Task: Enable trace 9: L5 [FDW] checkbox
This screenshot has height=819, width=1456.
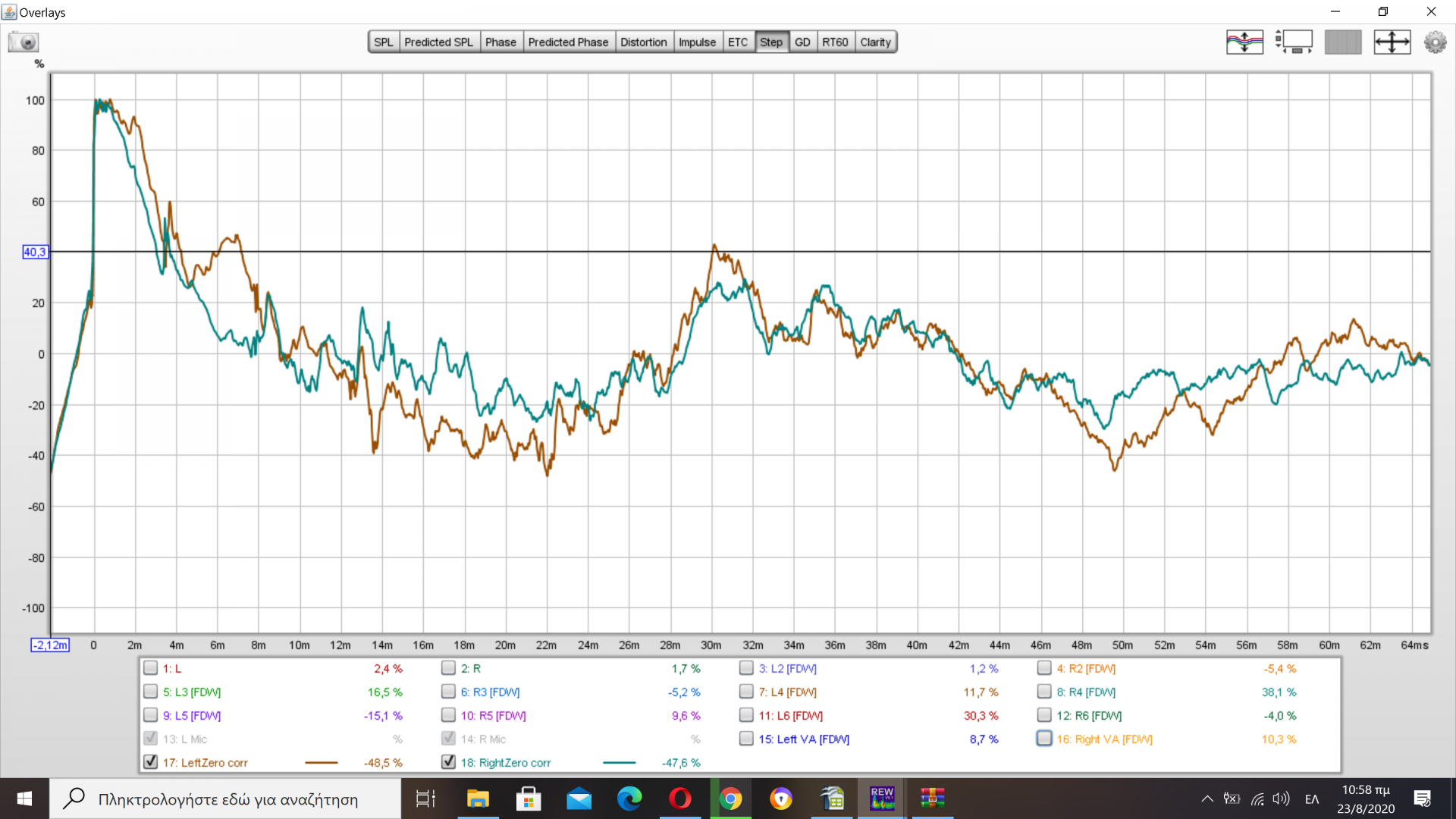Action: pos(150,715)
